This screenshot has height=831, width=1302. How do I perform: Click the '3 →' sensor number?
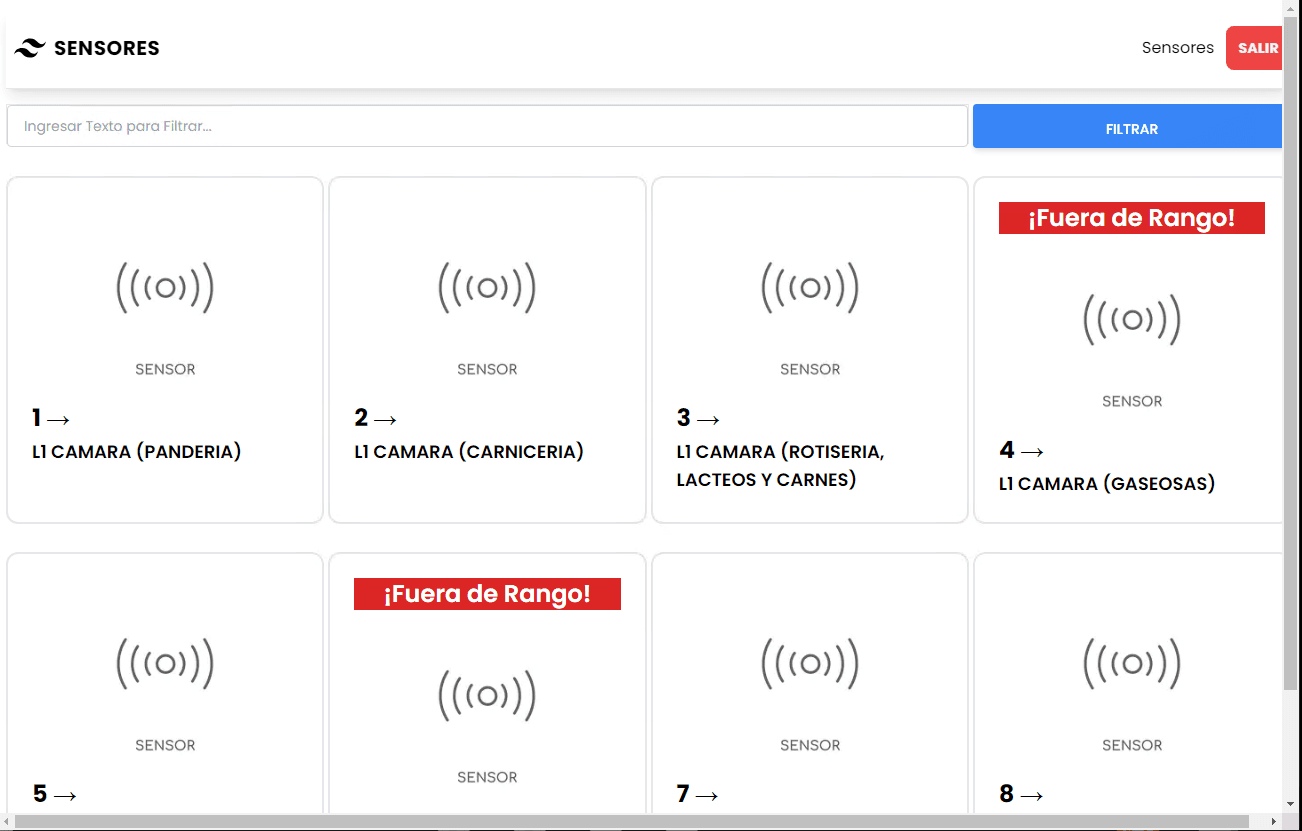[x=699, y=418]
